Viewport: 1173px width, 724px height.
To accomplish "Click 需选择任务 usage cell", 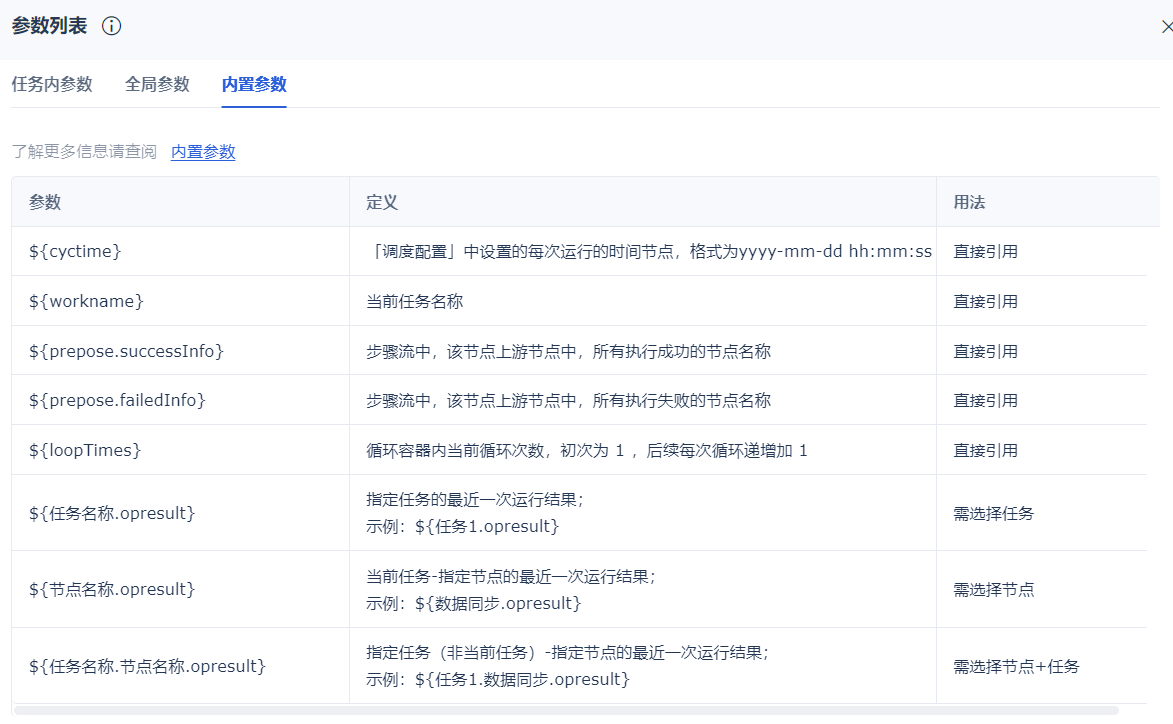I will tap(993, 513).
